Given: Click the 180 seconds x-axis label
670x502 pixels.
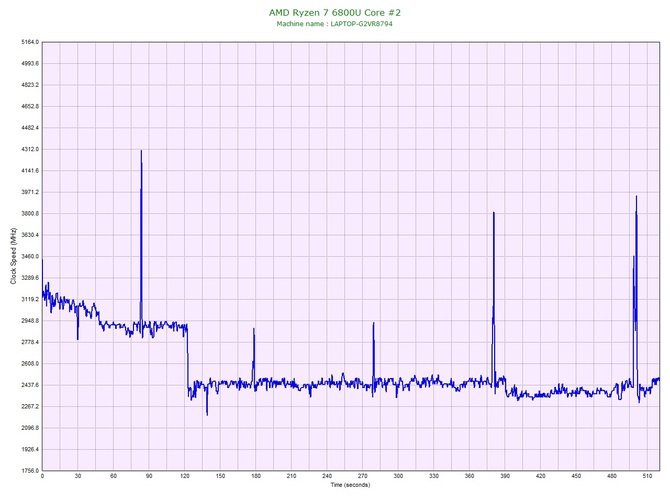Looking at the screenshot, I should coord(256,476).
